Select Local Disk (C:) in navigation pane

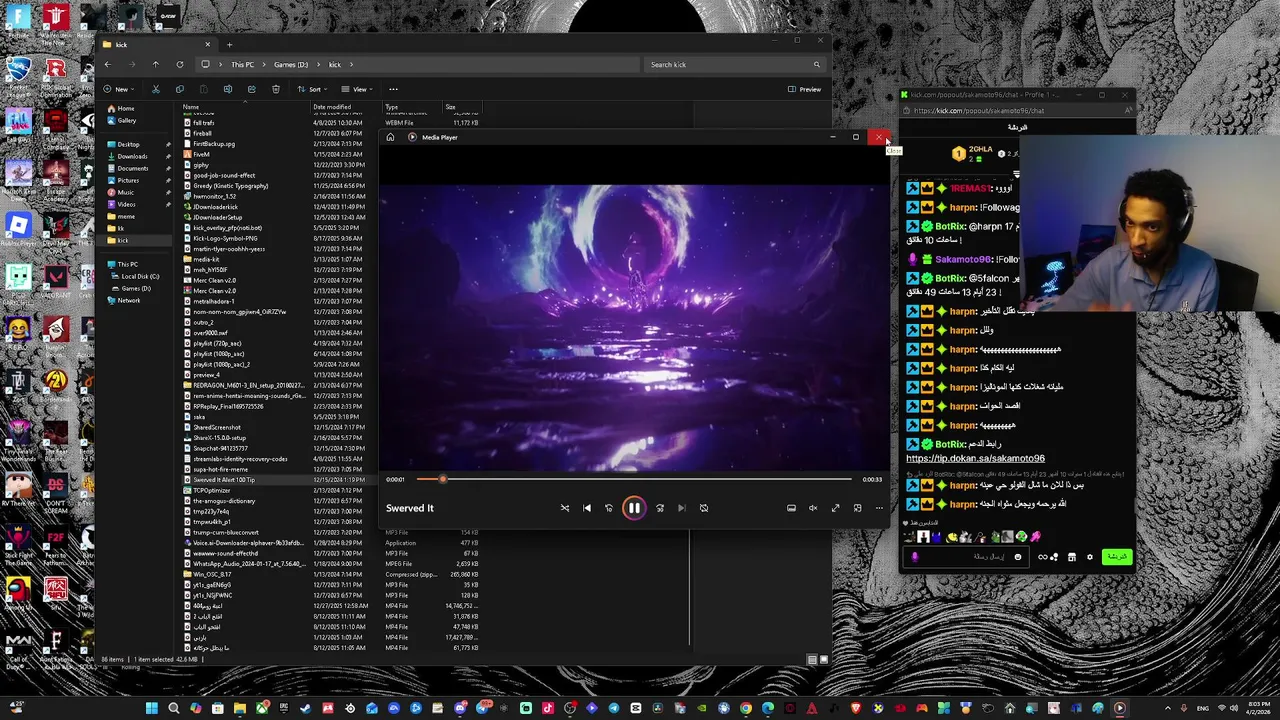point(140,276)
